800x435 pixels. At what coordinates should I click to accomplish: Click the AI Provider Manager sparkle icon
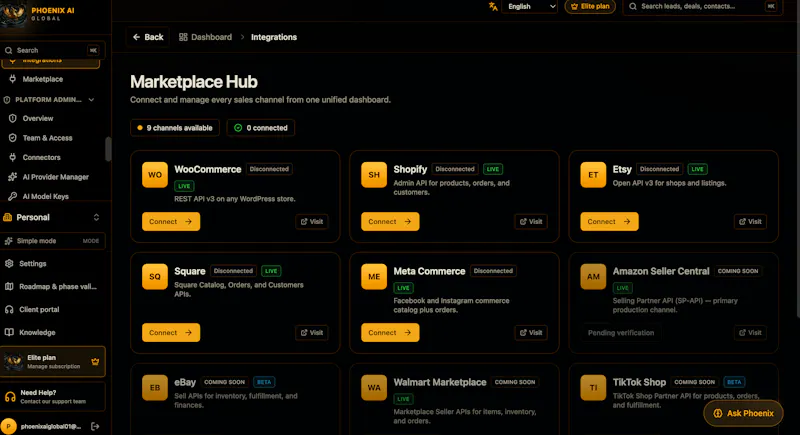13,177
